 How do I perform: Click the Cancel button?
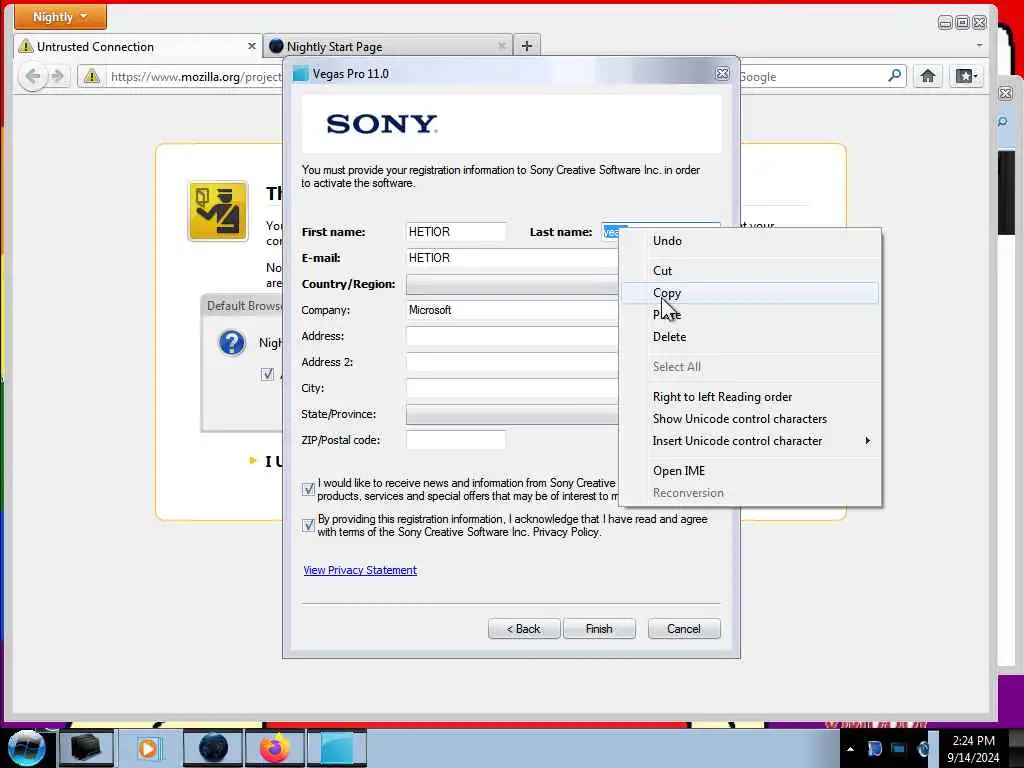[684, 629]
